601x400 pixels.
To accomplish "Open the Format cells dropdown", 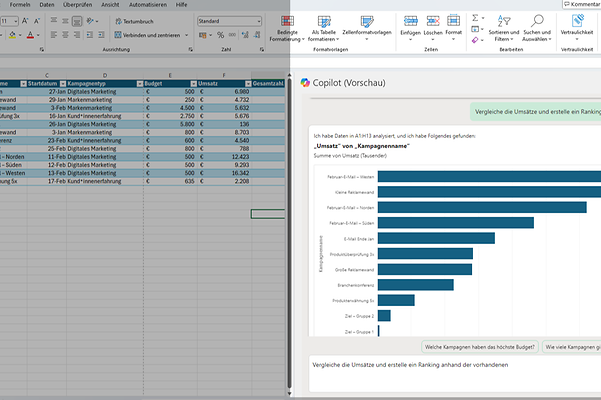I will coord(453,25).
